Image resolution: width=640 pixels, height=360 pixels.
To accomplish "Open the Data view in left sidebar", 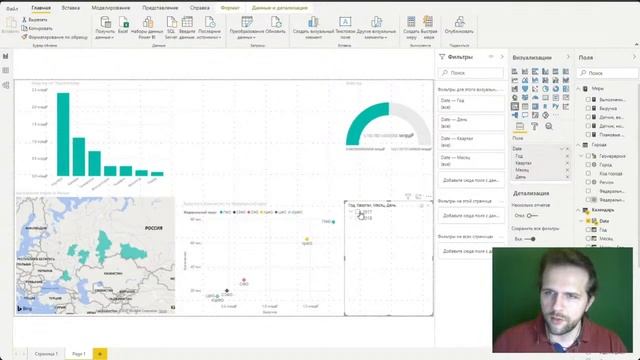I will coord(6,71).
